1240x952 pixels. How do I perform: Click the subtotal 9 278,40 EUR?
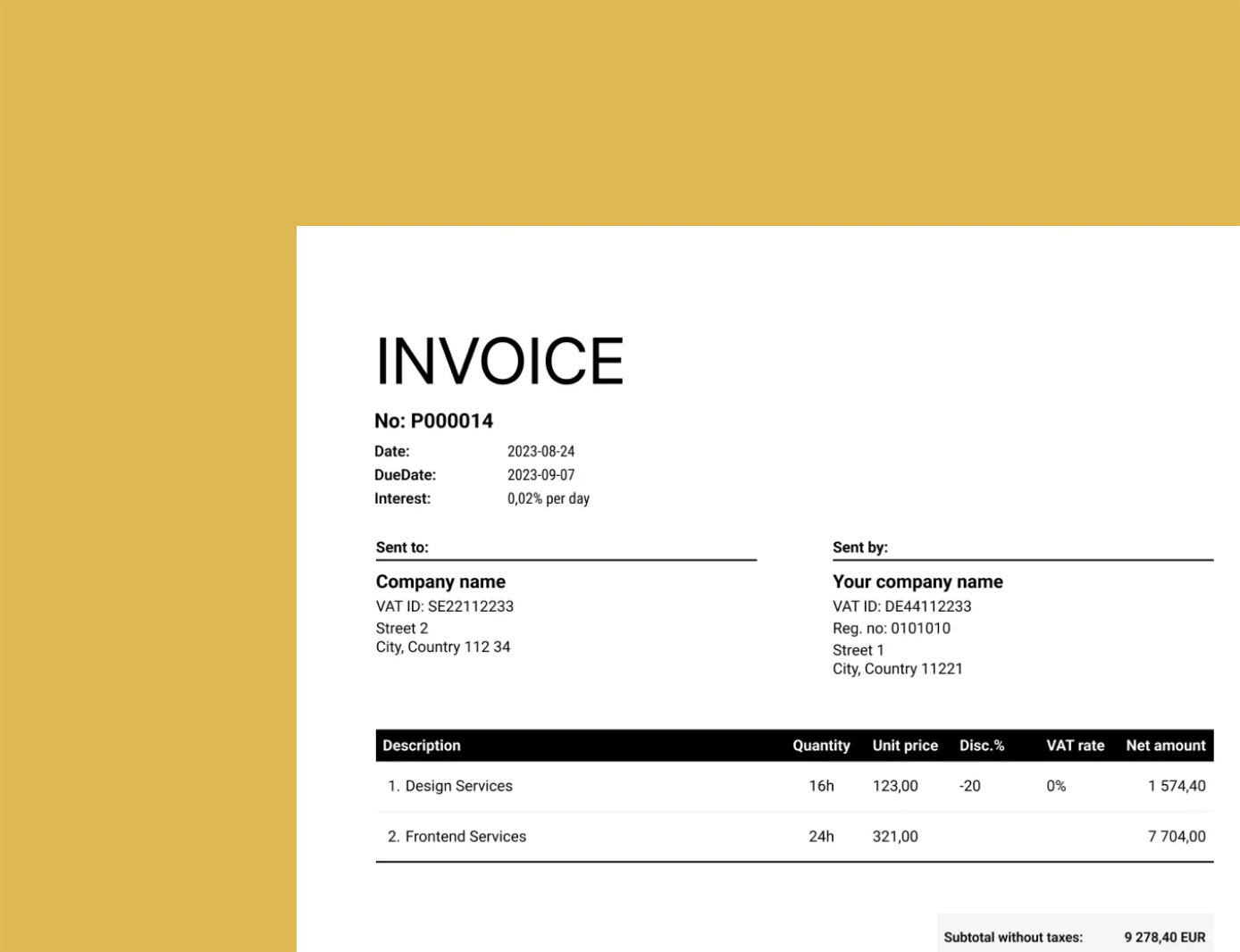point(1164,937)
